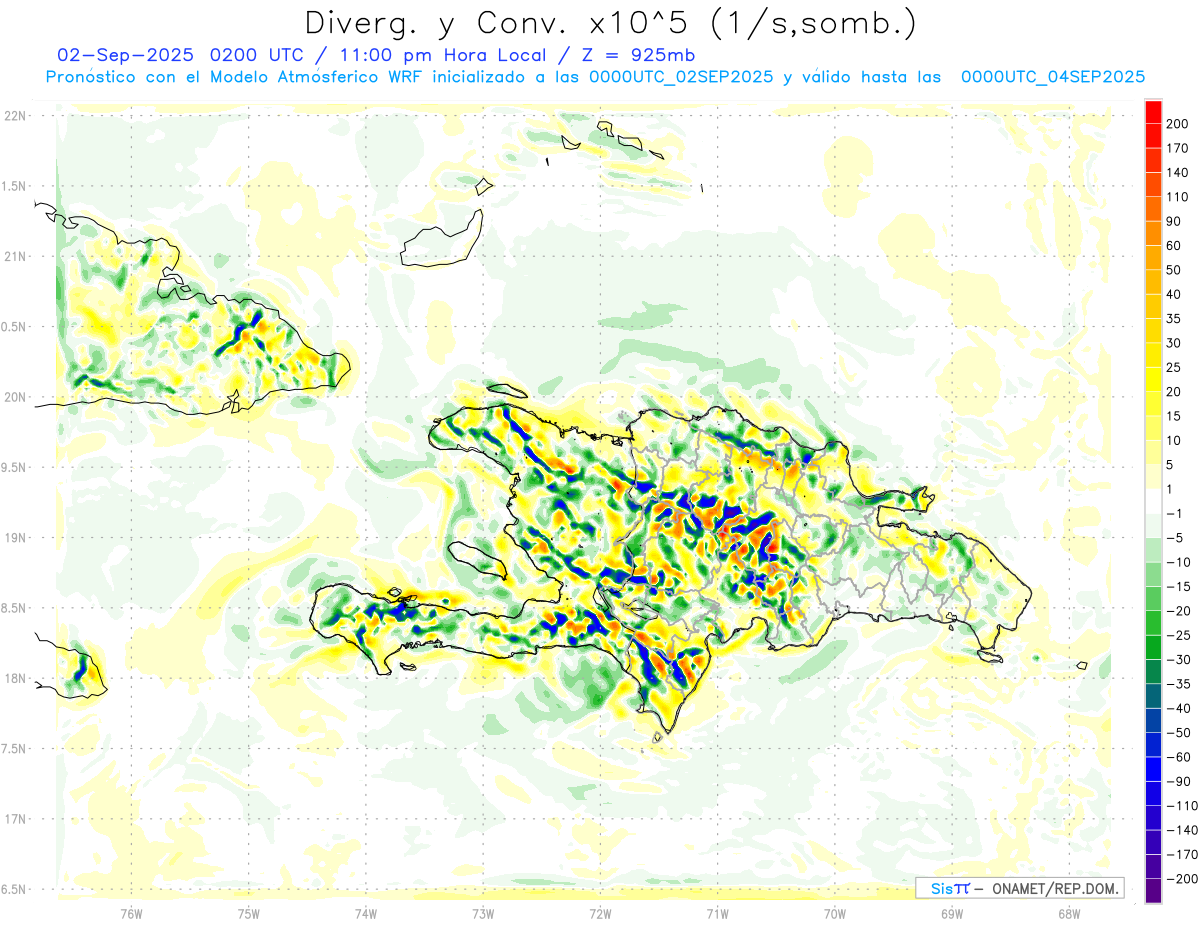This screenshot has width=1200, height=927.
Task: Click Gonâve Island in the gulf west of Haiti
Action: tap(477, 561)
